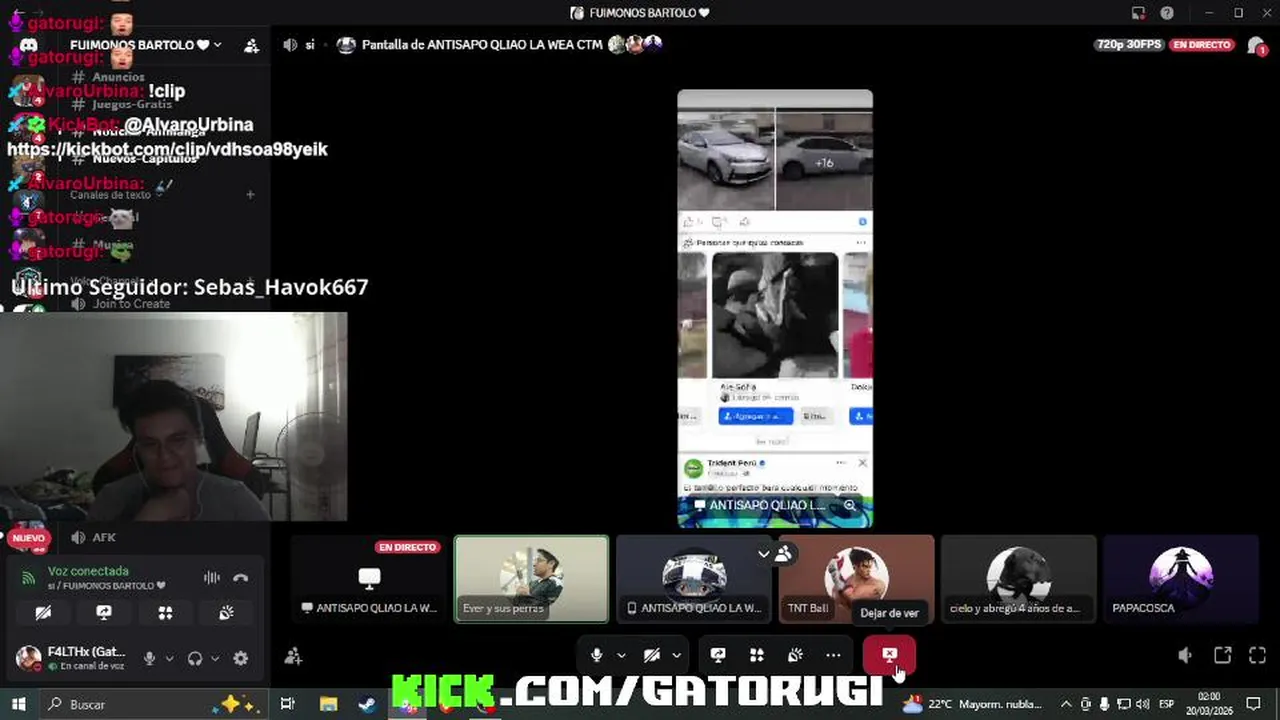Image resolution: width=1280 pixels, height=720 pixels.
Task: Mute mic in user panel
Action: click(x=149, y=658)
